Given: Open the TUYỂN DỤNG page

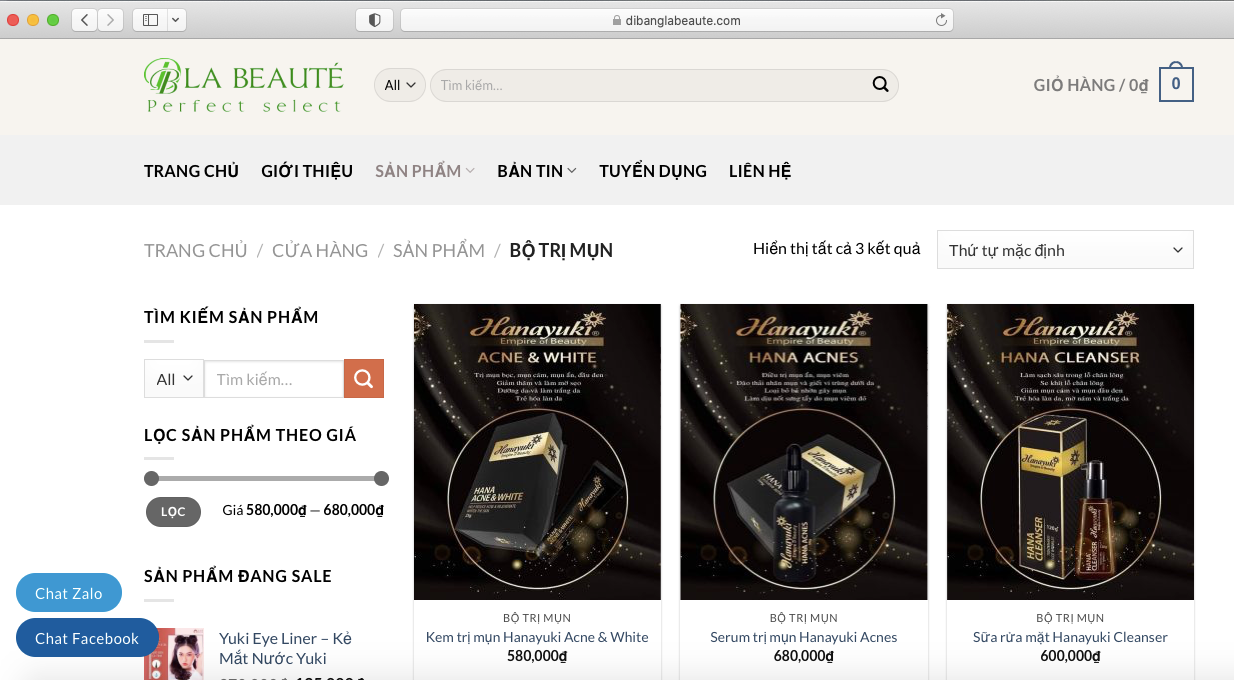Looking at the screenshot, I should 653,171.
